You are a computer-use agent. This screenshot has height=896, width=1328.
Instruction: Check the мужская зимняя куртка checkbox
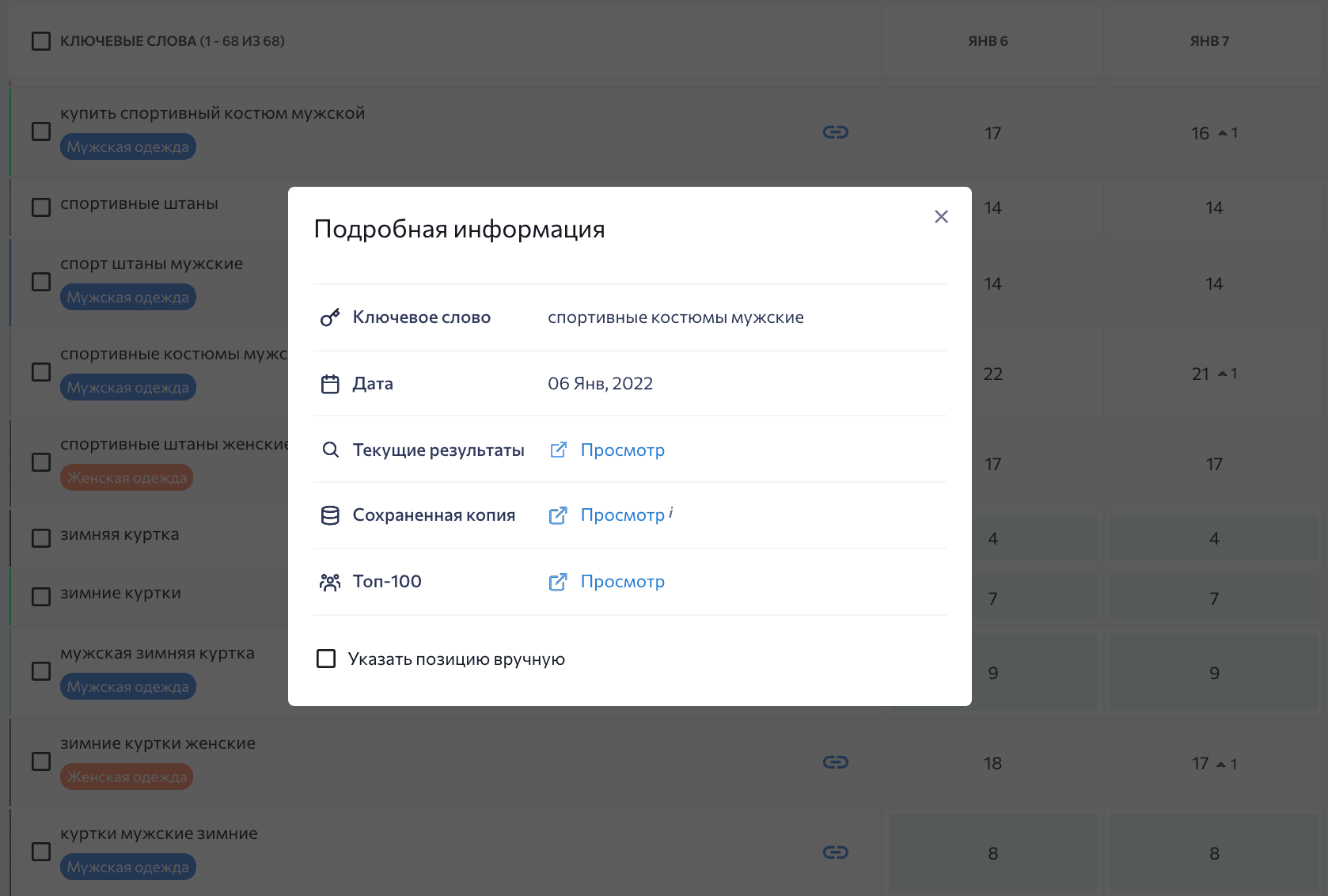[41, 671]
